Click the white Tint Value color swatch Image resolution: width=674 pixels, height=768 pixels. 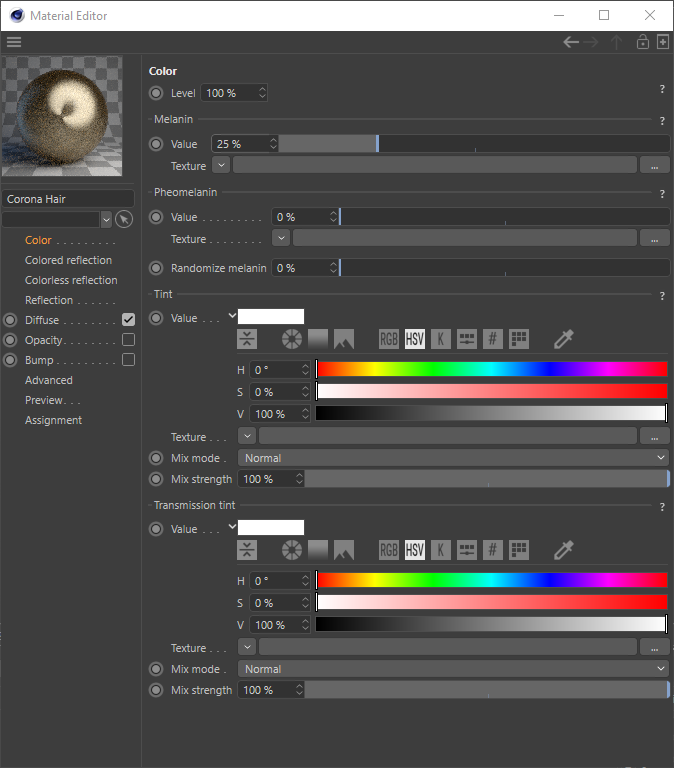[271, 316]
